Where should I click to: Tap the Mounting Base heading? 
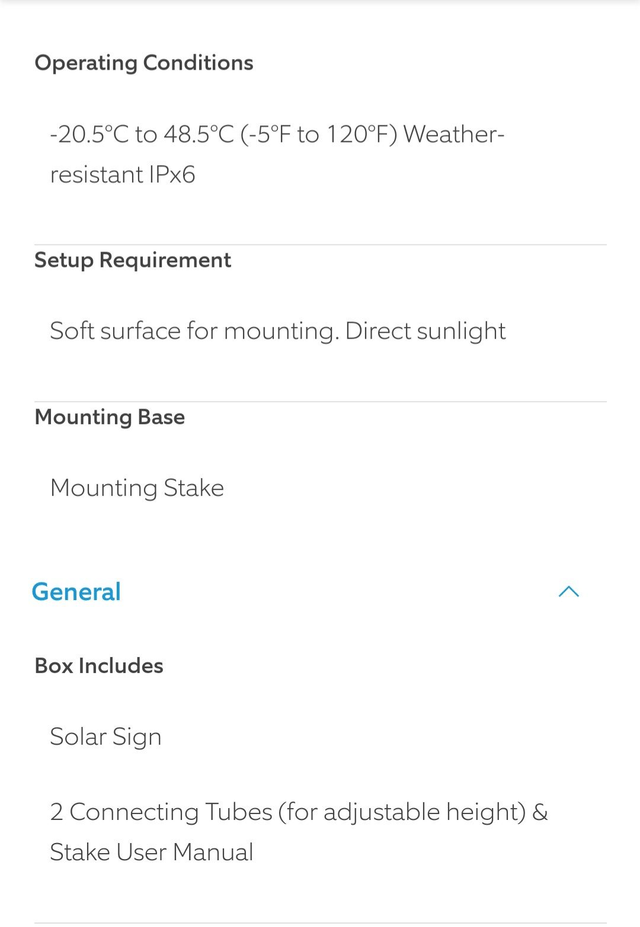click(109, 417)
